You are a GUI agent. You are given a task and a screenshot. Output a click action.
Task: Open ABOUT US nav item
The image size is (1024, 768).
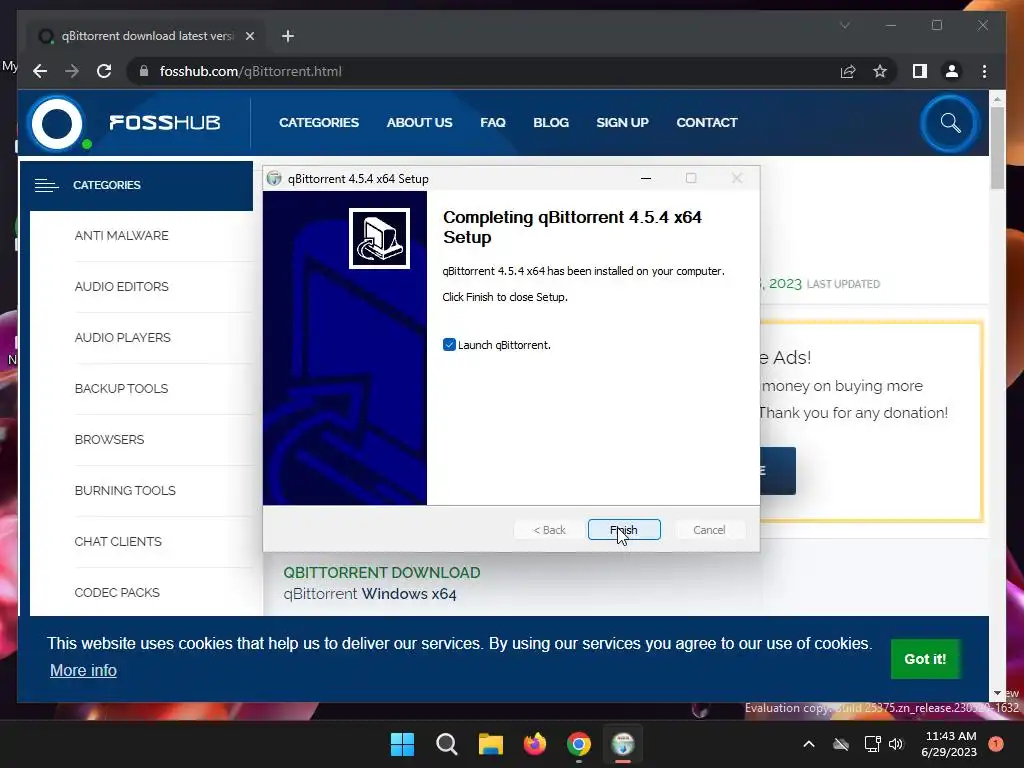tap(419, 123)
